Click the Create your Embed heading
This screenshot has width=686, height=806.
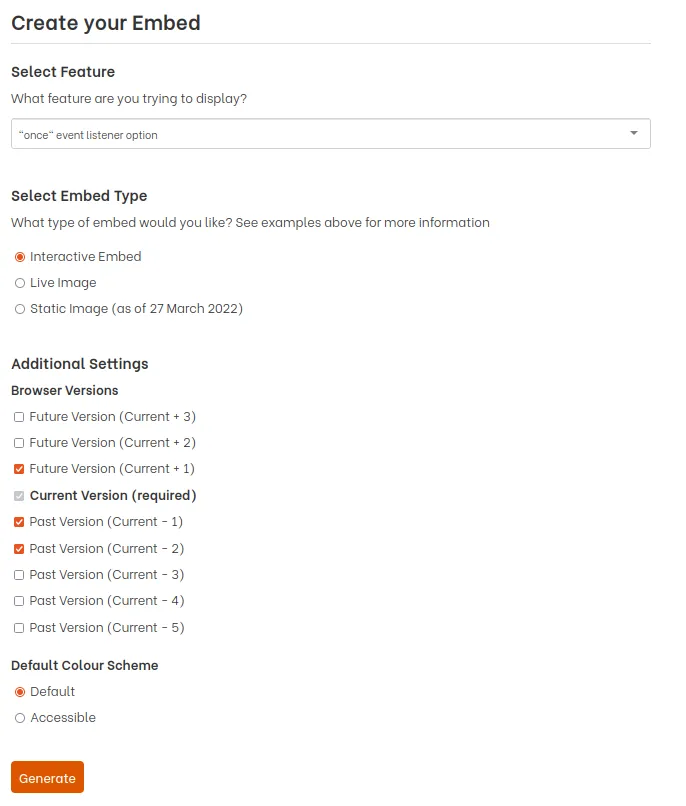click(105, 22)
